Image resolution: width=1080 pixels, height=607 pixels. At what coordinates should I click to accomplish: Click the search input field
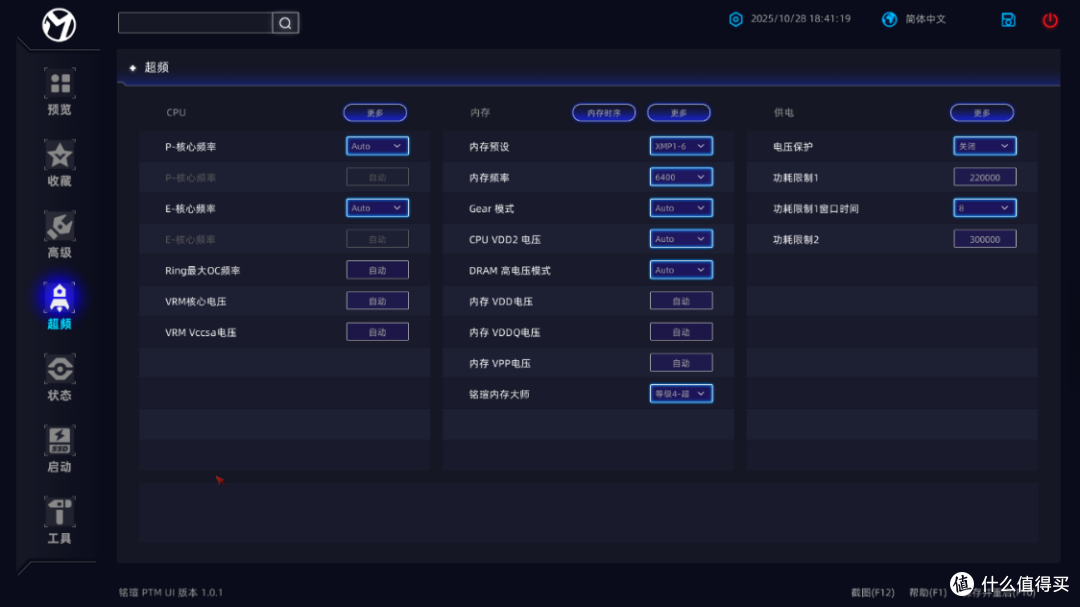coord(196,23)
